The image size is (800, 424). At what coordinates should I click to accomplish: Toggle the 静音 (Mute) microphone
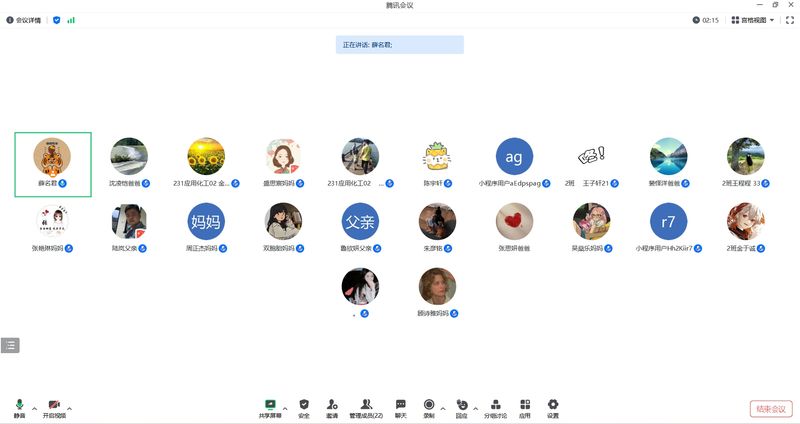tap(19, 407)
